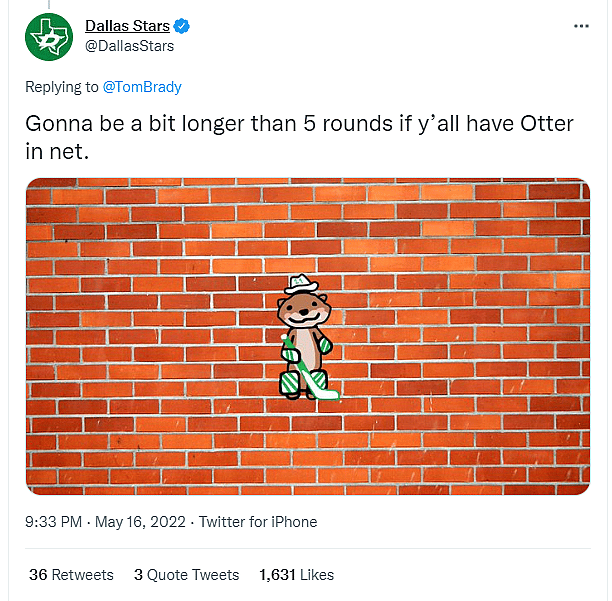The height and width of the screenshot is (601, 612).
Task: Open the Dallas Stars profile avatar
Action: coord(48,35)
